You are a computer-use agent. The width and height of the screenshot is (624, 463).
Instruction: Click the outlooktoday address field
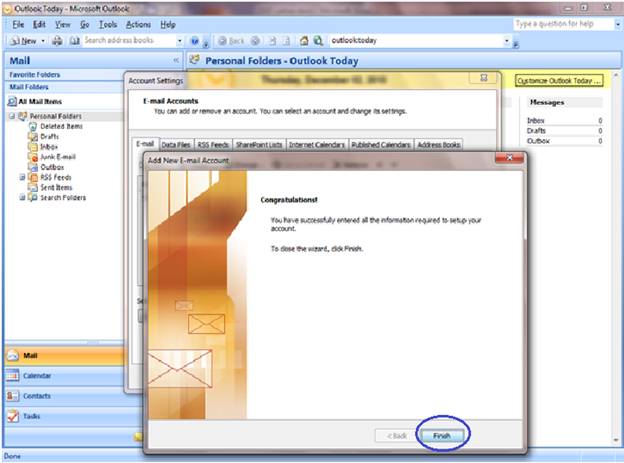[416, 40]
